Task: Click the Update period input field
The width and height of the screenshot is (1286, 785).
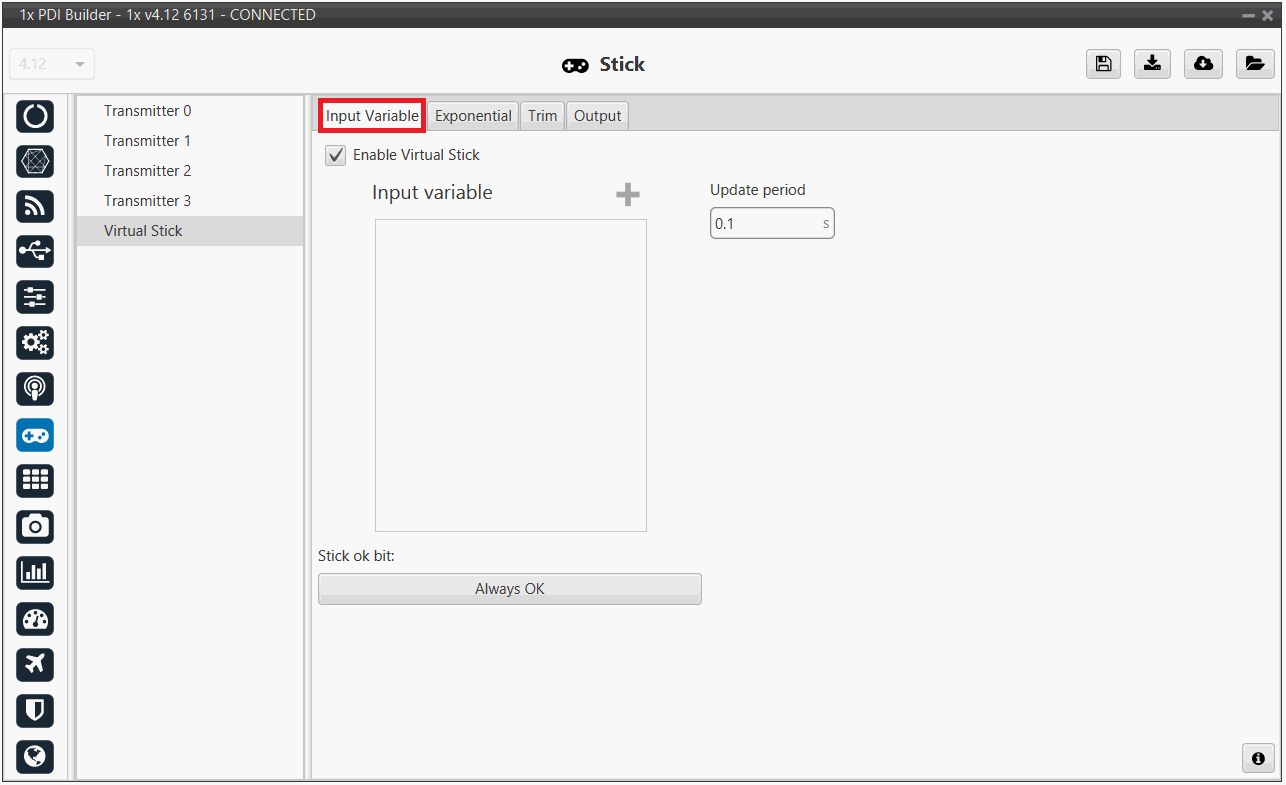Action: [765, 224]
